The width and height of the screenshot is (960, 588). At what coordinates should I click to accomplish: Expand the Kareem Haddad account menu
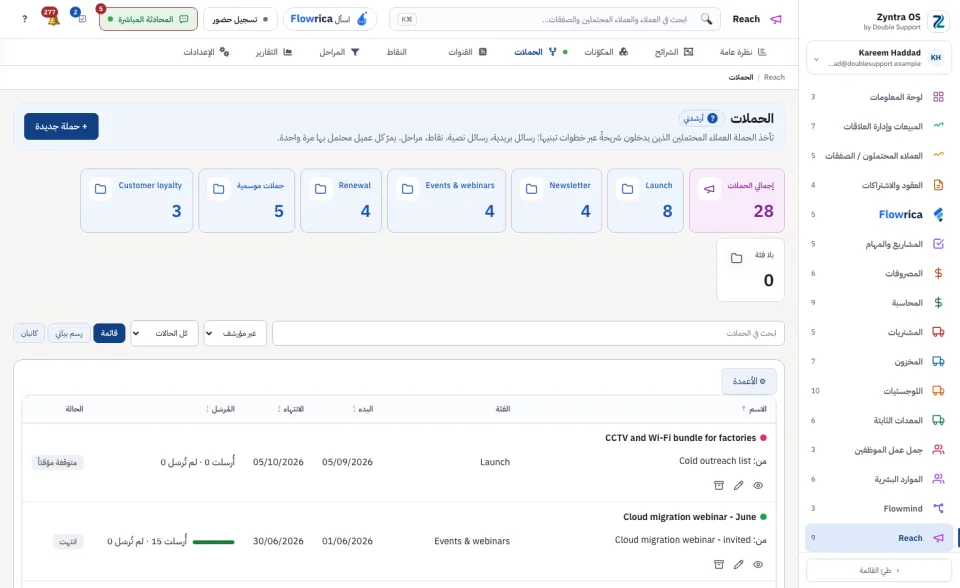[878, 58]
